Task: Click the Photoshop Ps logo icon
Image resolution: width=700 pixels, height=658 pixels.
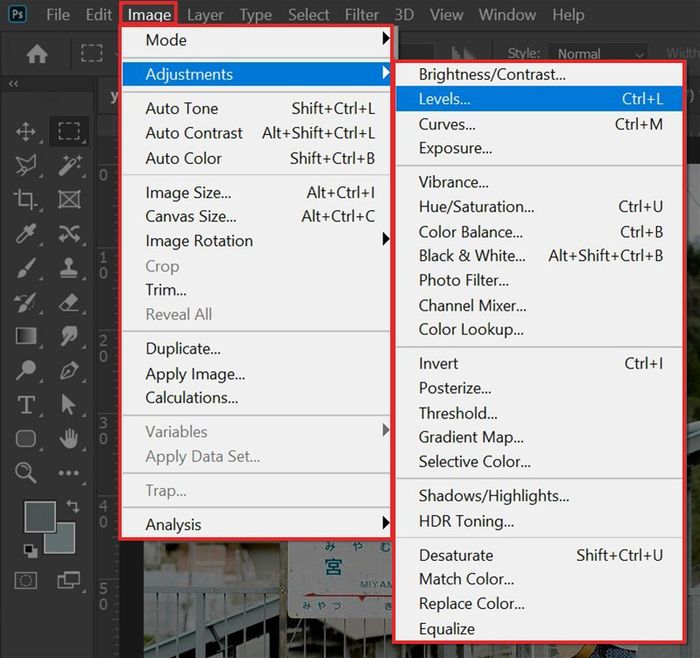Action: 17,14
